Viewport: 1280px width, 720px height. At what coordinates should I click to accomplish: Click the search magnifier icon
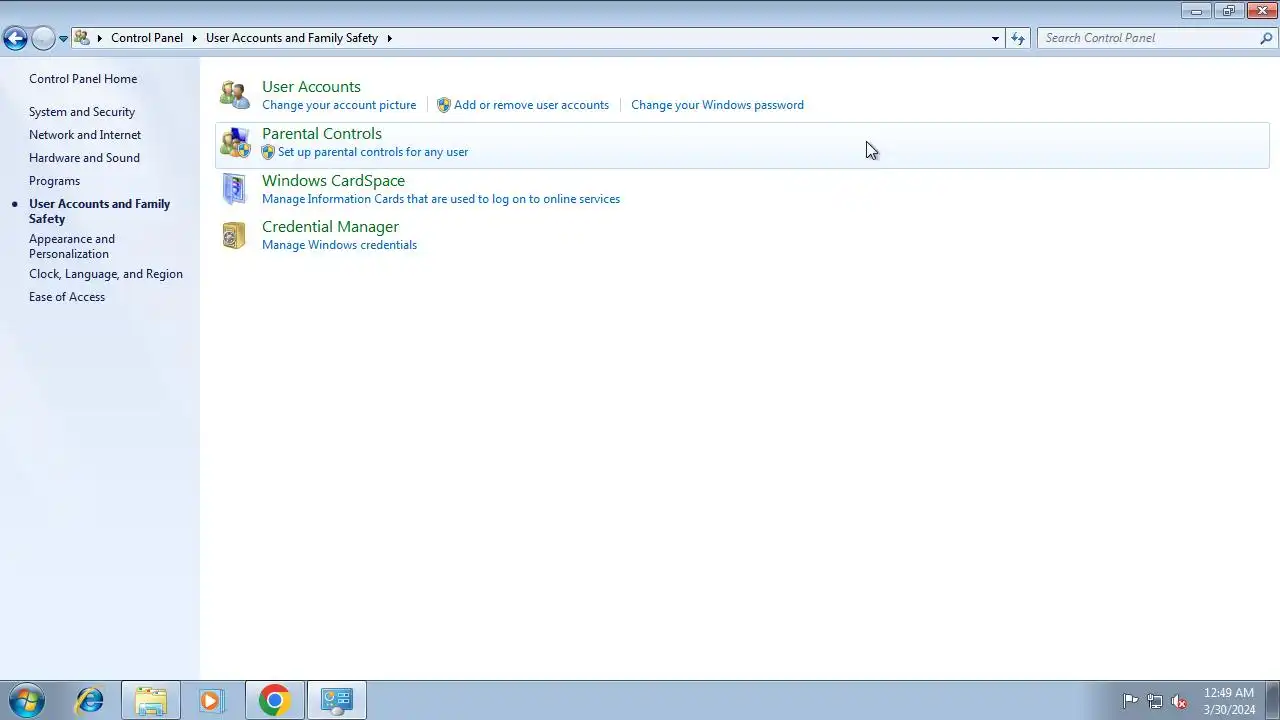click(1266, 38)
